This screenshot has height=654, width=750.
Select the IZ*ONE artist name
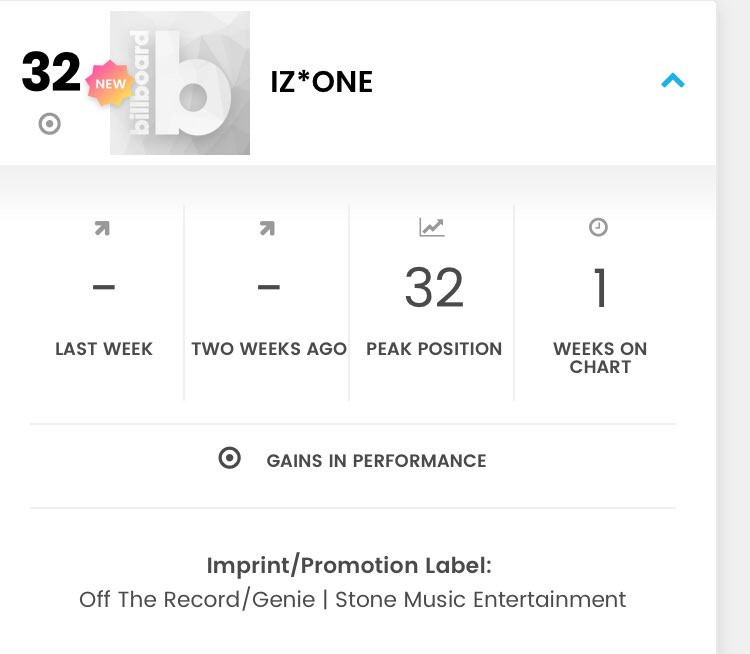[321, 82]
